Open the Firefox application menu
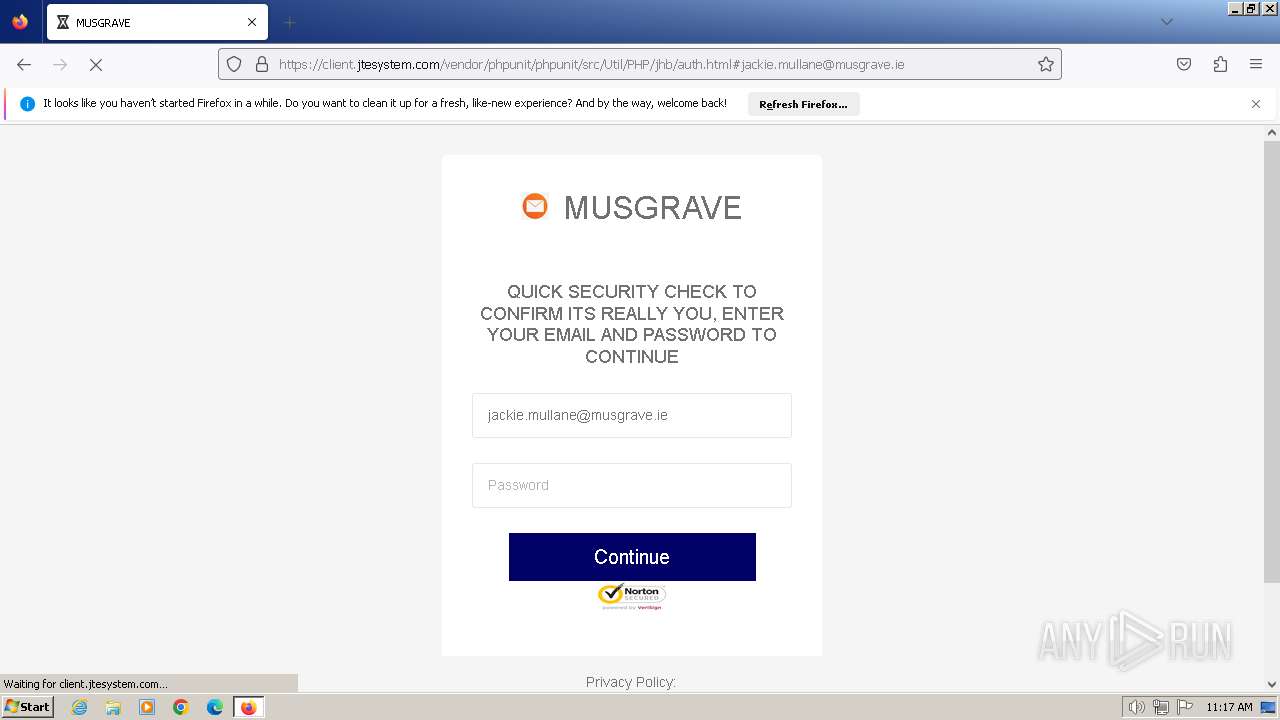 (x=1256, y=64)
